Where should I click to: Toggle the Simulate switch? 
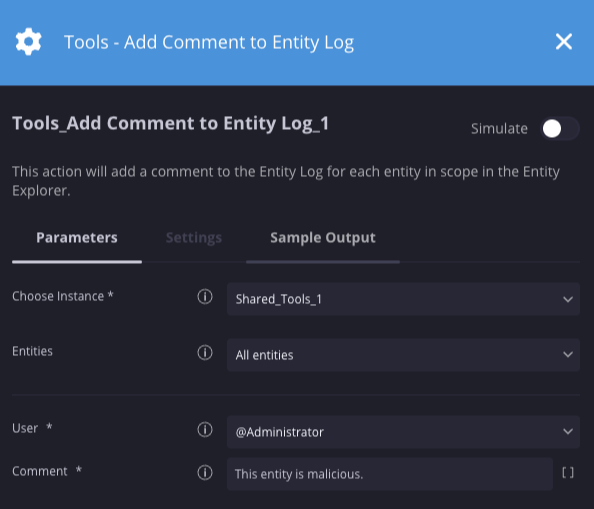click(x=560, y=129)
